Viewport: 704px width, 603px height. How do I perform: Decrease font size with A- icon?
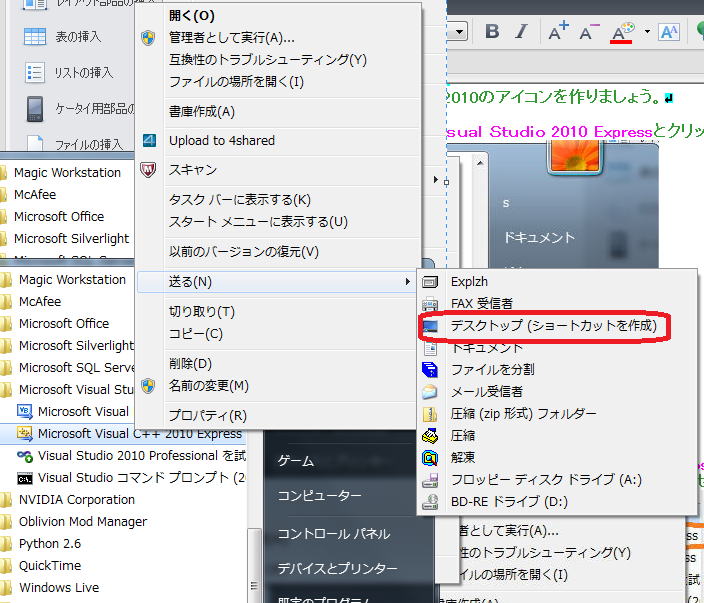[589, 31]
